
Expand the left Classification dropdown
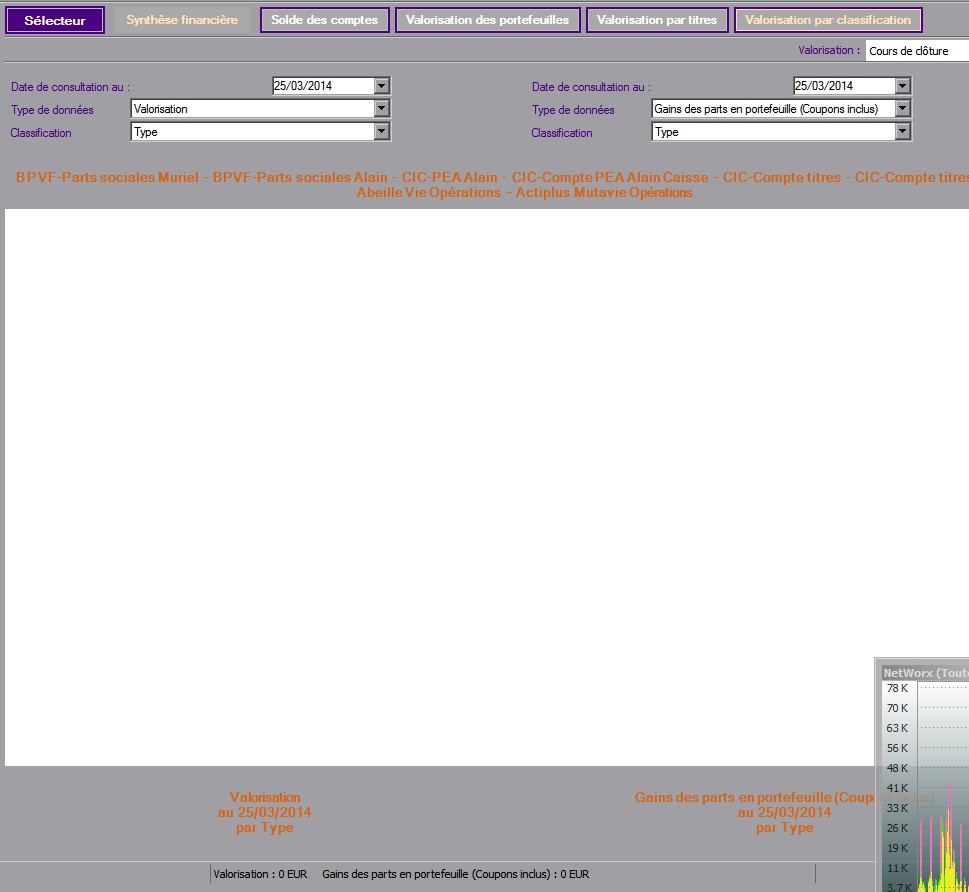coord(381,132)
